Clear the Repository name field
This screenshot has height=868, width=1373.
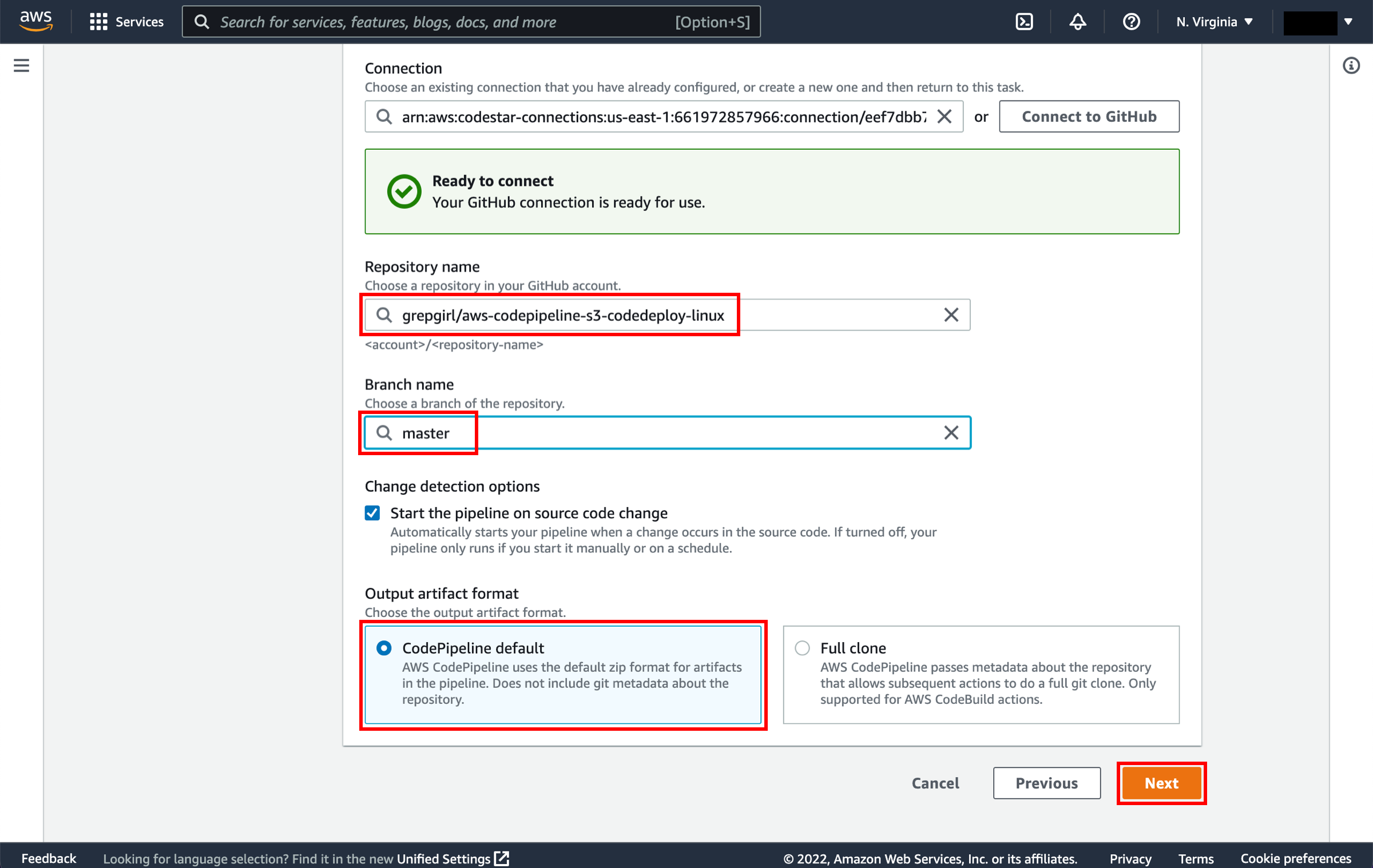point(951,314)
